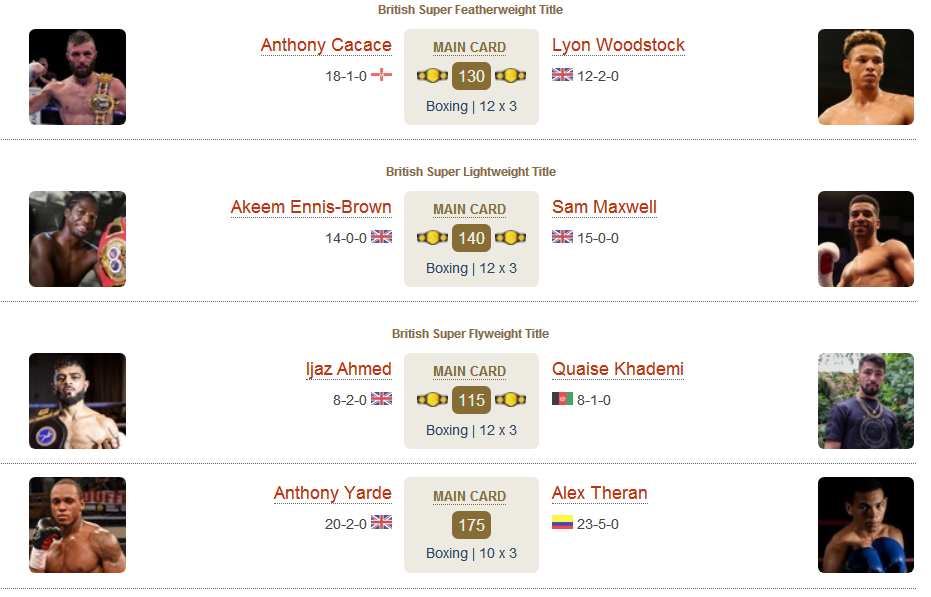Open Anthony Cacace's fighter profile link
Image resolution: width=931 pixels, height=597 pixels.
(326, 45)
